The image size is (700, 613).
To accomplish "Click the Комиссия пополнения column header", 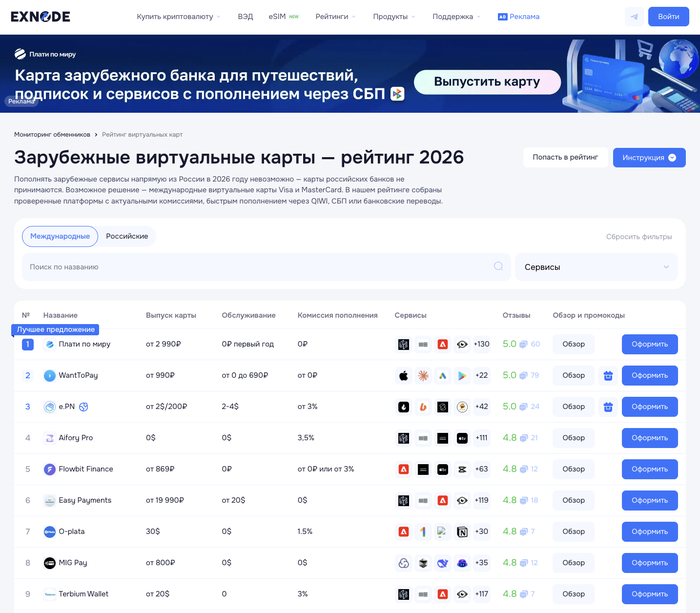I will [x=338, y=315].
